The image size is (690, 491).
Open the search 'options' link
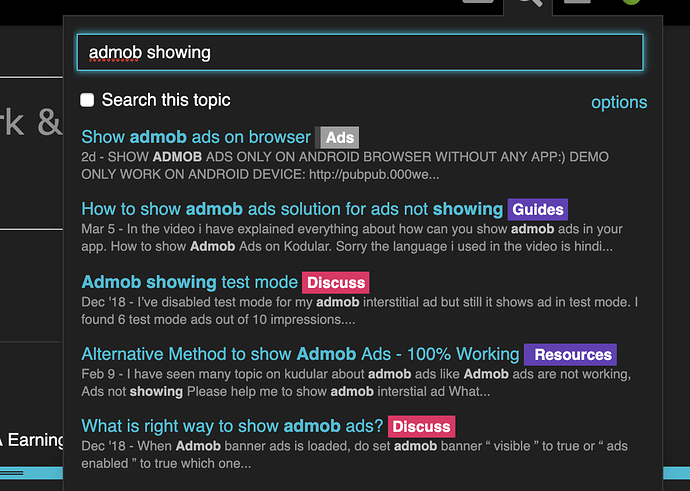(619, 102)
